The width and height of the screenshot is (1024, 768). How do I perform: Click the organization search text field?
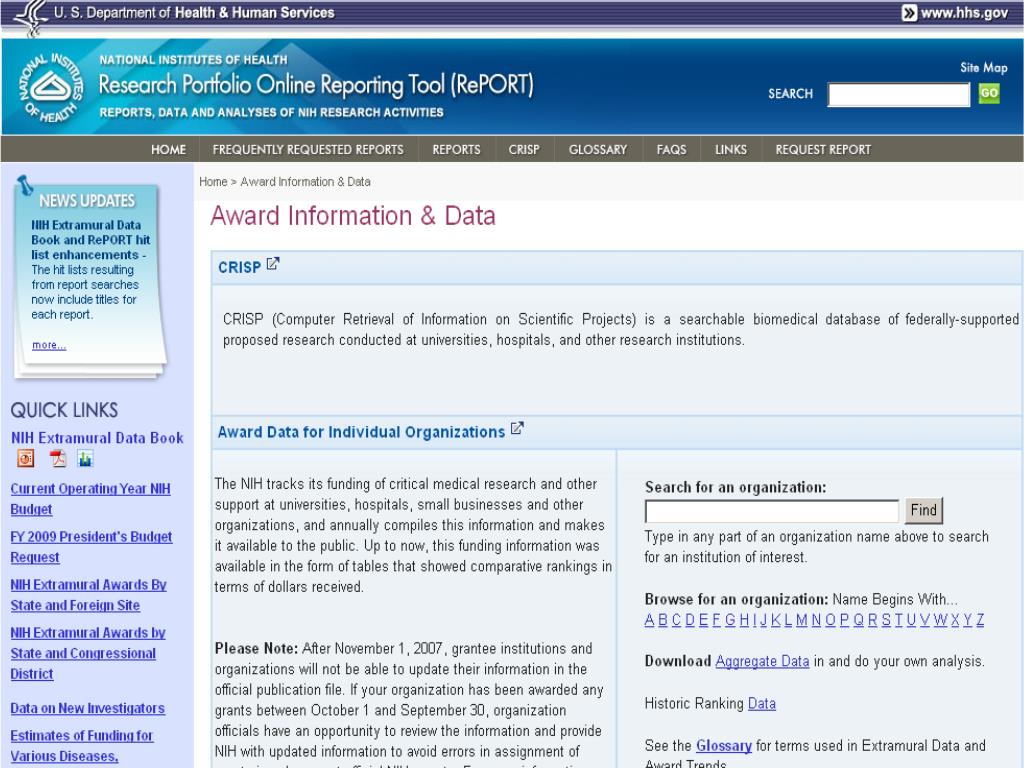click(772, 511)
